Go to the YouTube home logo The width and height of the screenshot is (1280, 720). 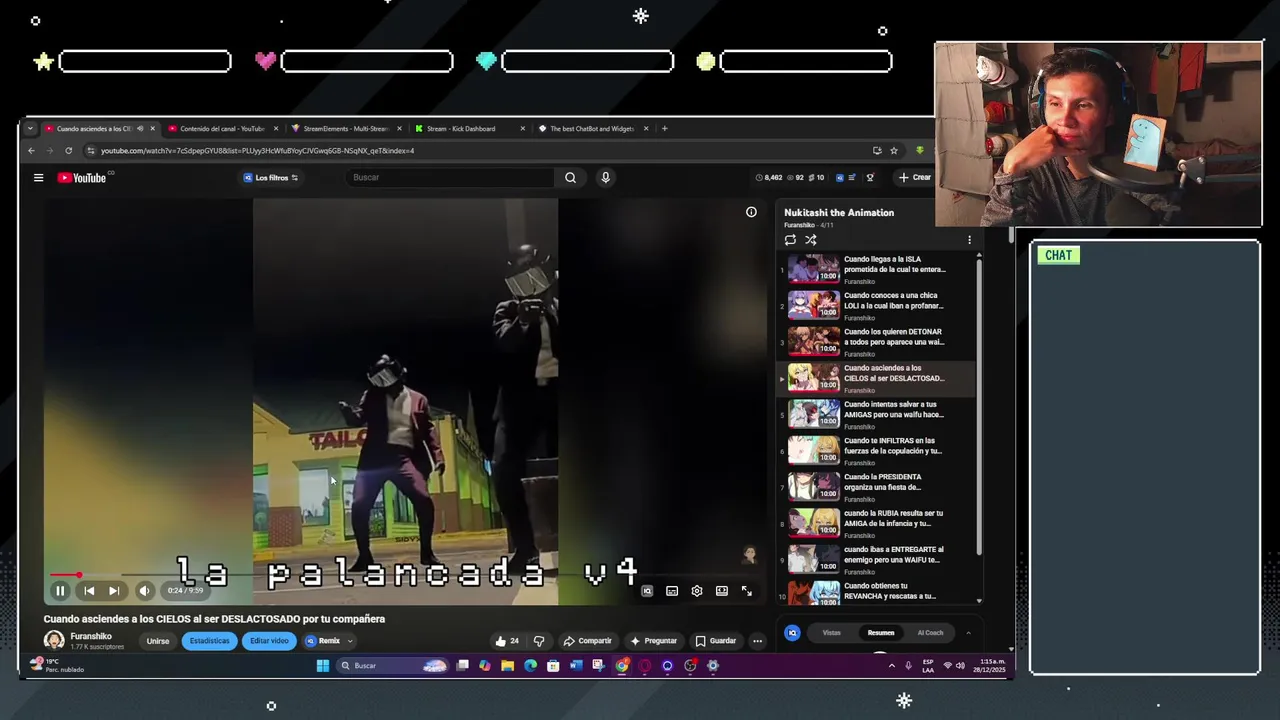point(82,178)
